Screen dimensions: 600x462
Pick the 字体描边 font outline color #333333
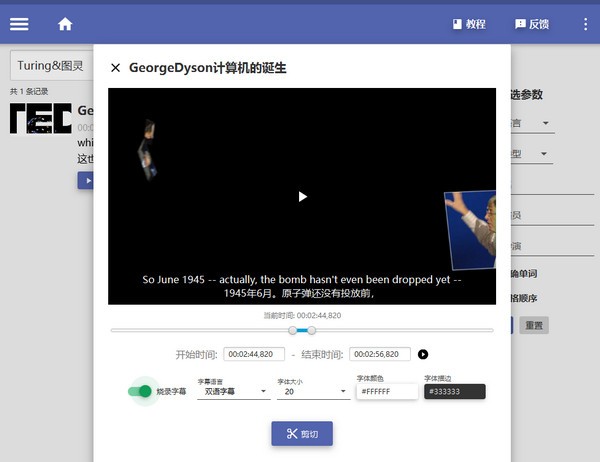[x=454, y=392]
